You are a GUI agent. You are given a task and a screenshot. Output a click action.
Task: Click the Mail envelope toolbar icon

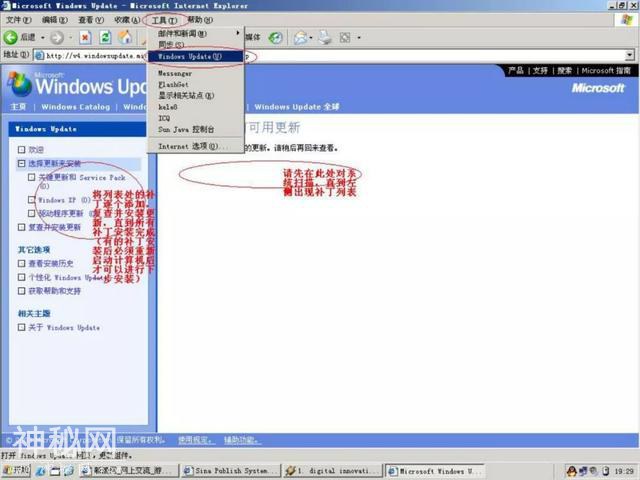(x=300, y=38)
